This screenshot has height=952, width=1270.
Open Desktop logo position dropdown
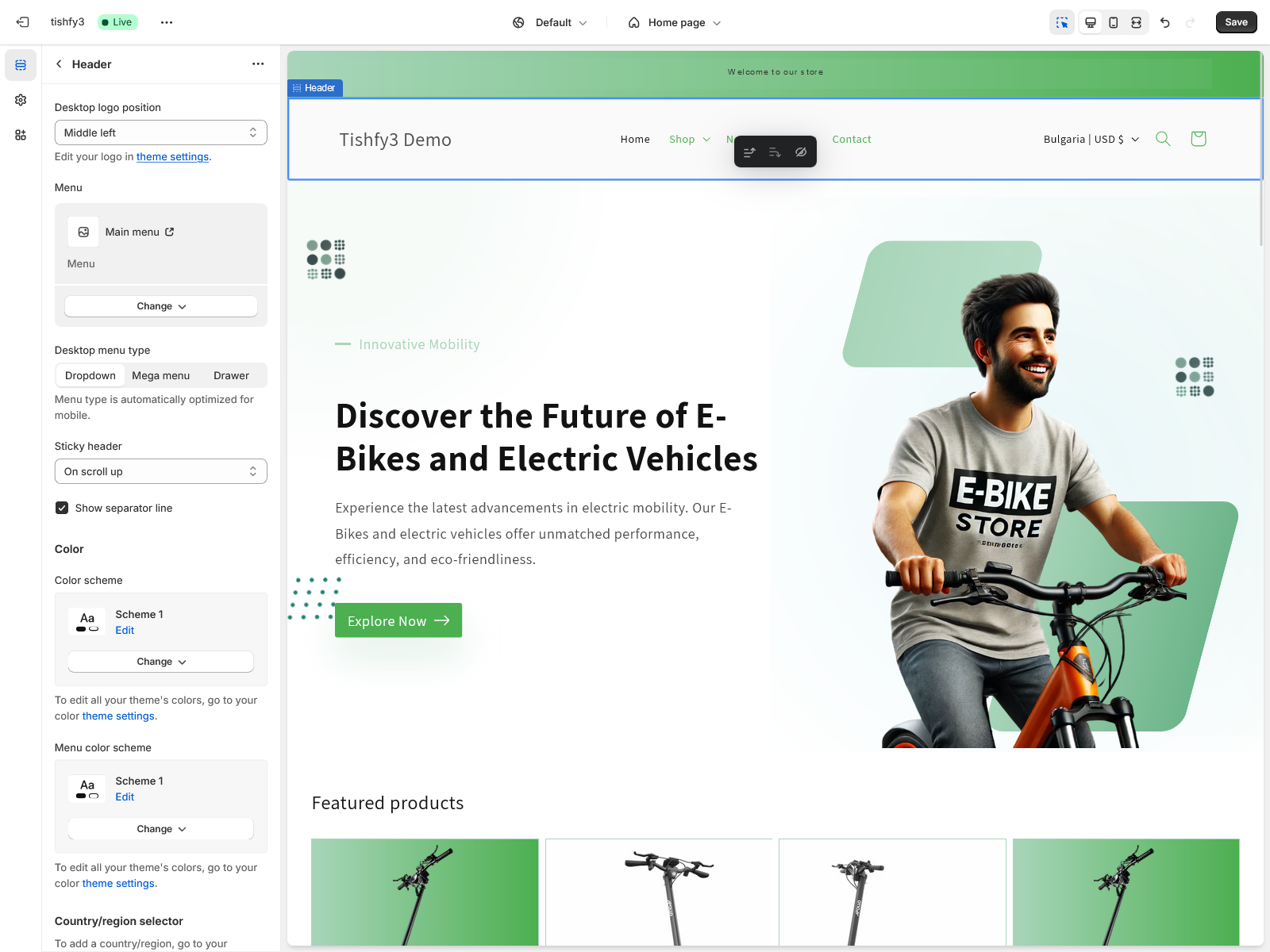[x=160, y=132]
